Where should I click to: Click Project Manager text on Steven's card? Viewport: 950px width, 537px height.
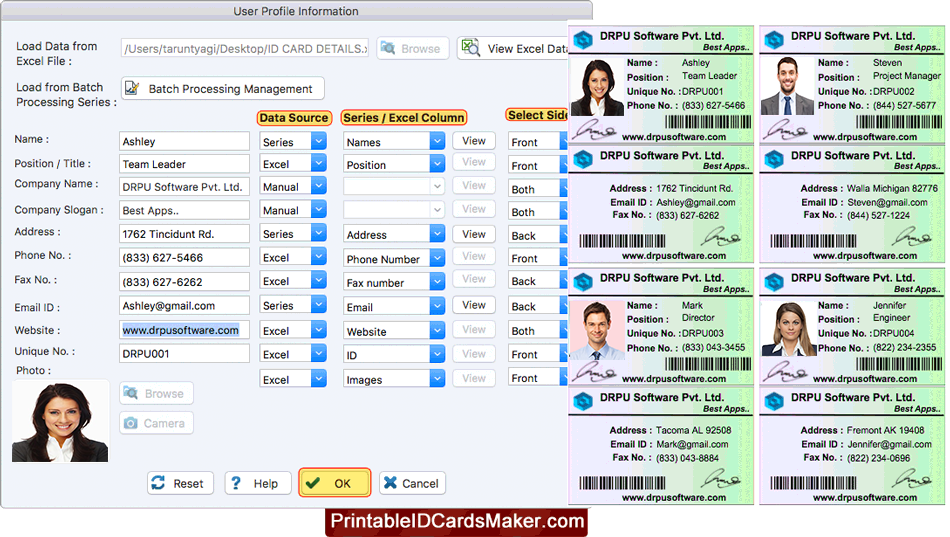(x=907, y=76)
